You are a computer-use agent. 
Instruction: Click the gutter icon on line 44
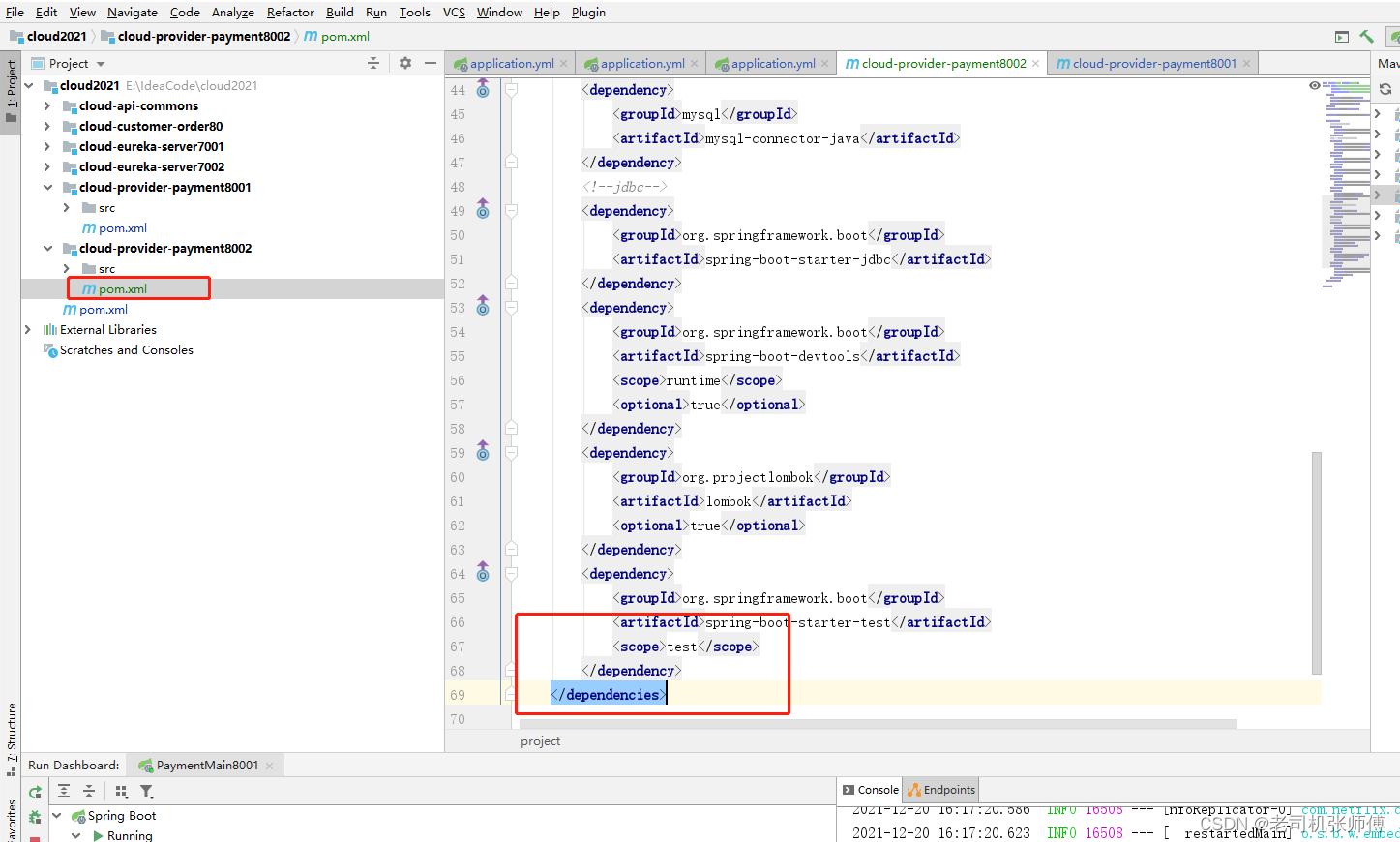483,89
